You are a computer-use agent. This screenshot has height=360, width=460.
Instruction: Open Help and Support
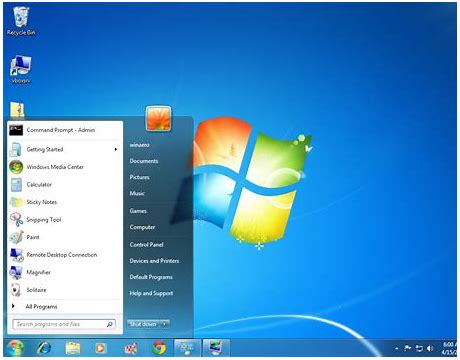[x=151, y=293]
